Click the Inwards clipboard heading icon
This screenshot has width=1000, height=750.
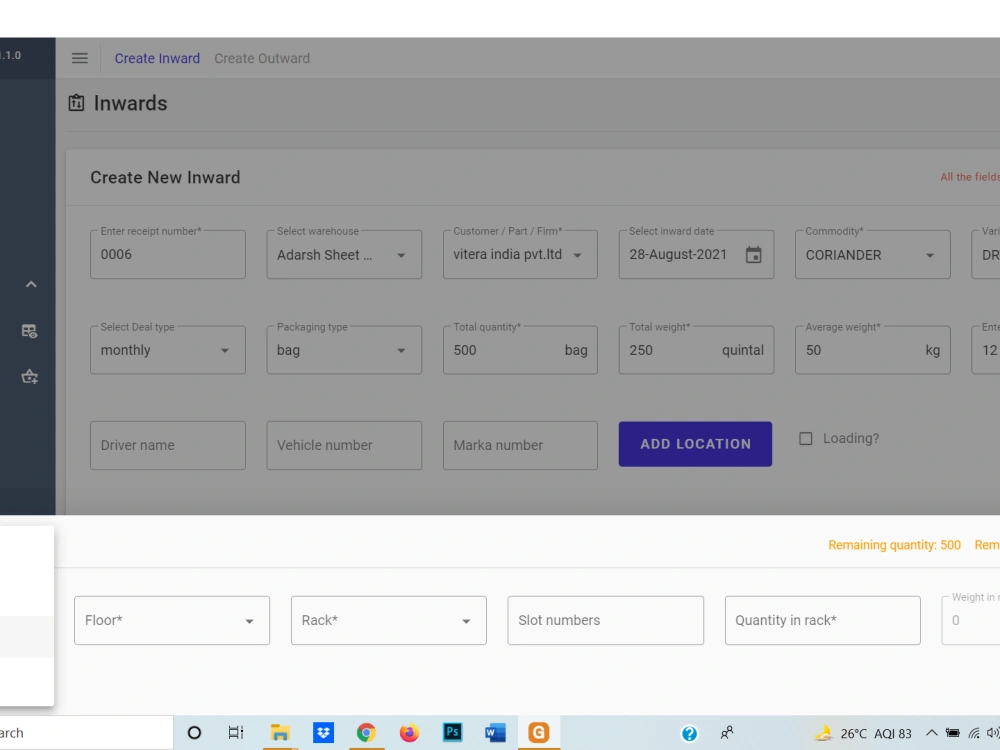(x=77, y=103)
